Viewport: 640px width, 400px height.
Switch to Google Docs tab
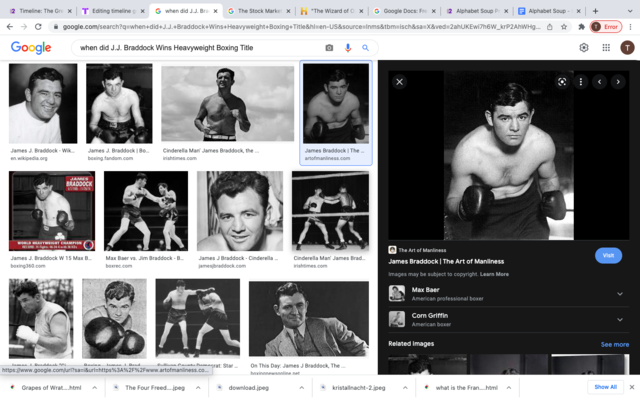(x=405, y=11)
